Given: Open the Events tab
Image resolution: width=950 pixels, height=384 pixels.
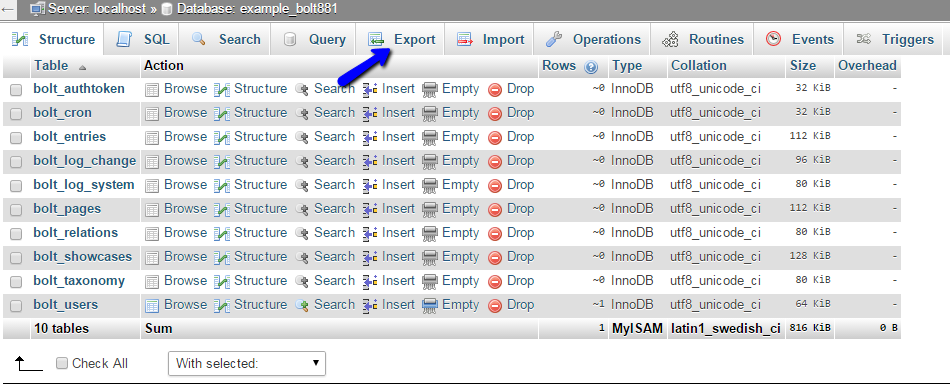Looking at the screenshot, I should (x=800, y=39).
